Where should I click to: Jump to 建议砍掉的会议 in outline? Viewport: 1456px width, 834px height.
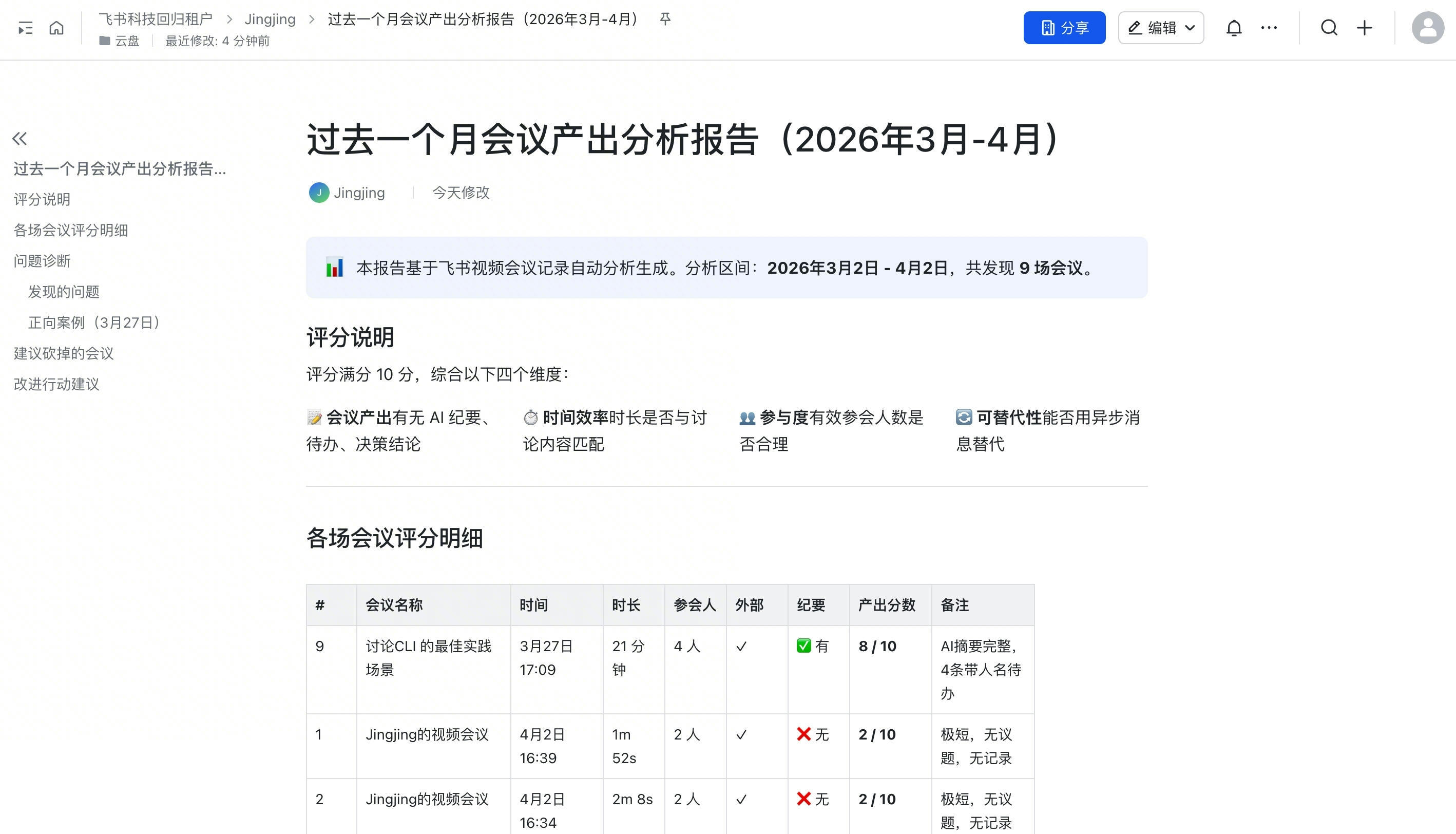[x=64, y=353]
